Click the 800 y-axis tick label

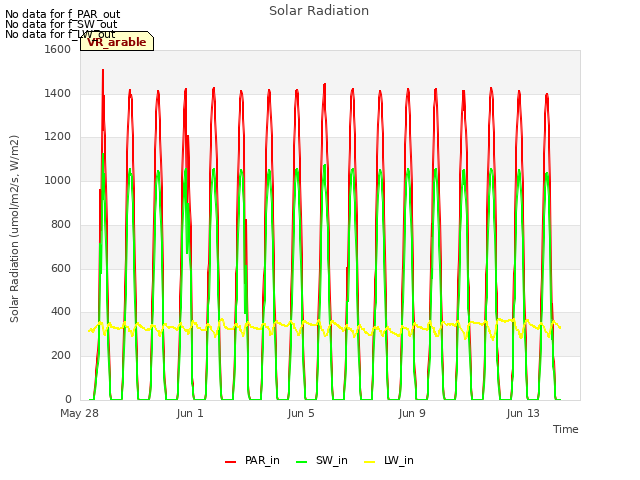[61, 224]
